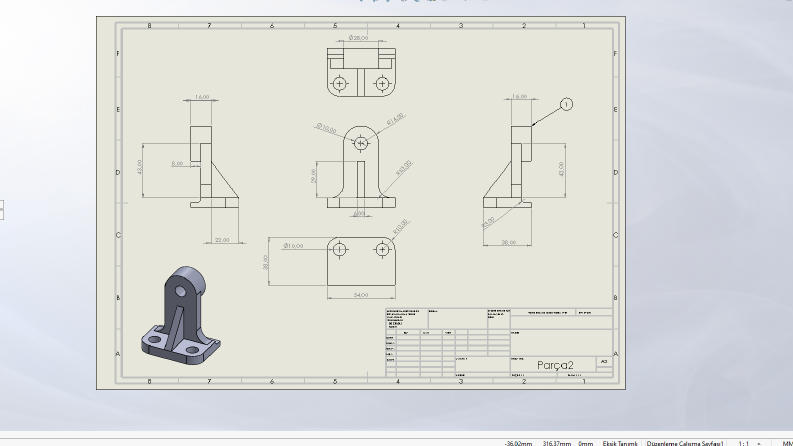Select the R10.00 corner radius dimension
Viewport: 793px width, 446px height.
click(400, 226)
